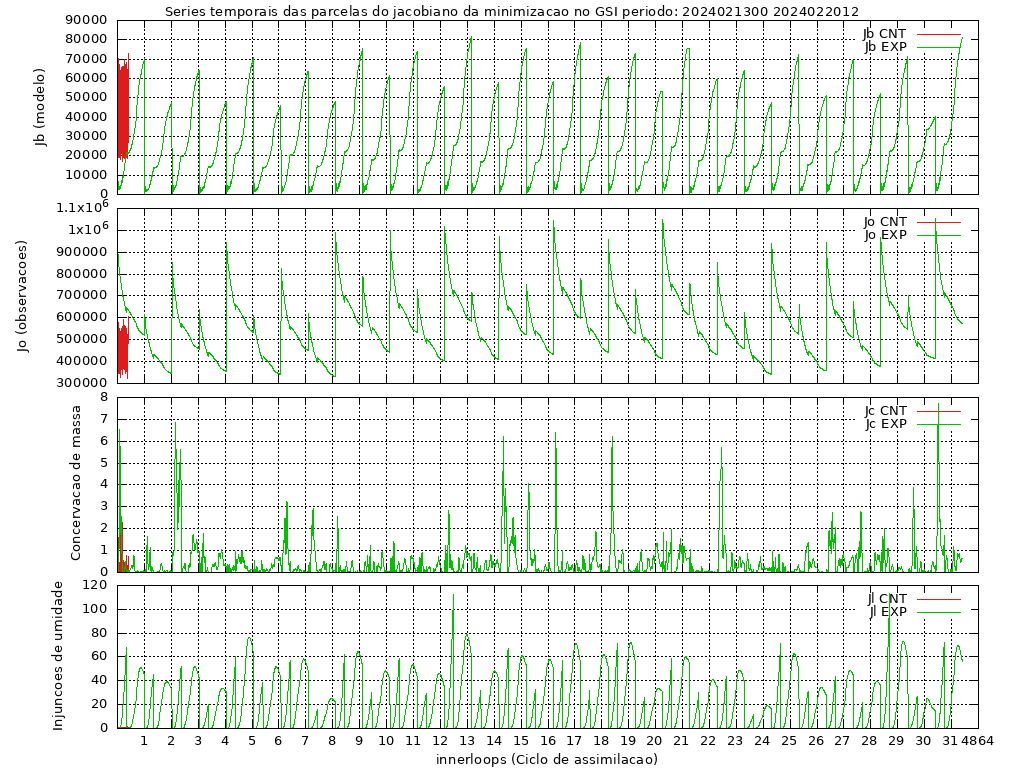Select the Jo EXP legend label
The width and height of the screenshot is (1024, 768).
pyautogui.click(x=885, y=235)
